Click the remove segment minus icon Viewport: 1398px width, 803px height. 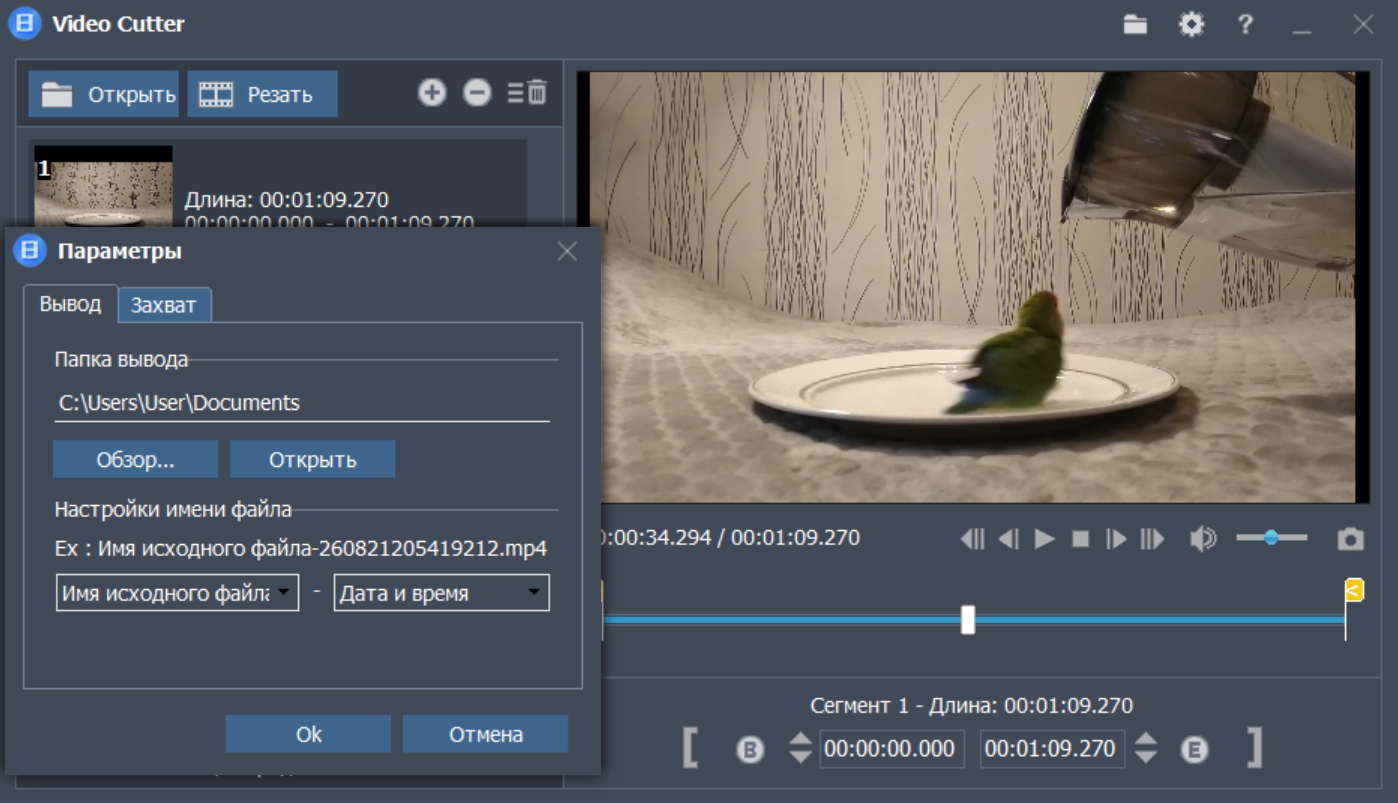(x=477, y=93)
